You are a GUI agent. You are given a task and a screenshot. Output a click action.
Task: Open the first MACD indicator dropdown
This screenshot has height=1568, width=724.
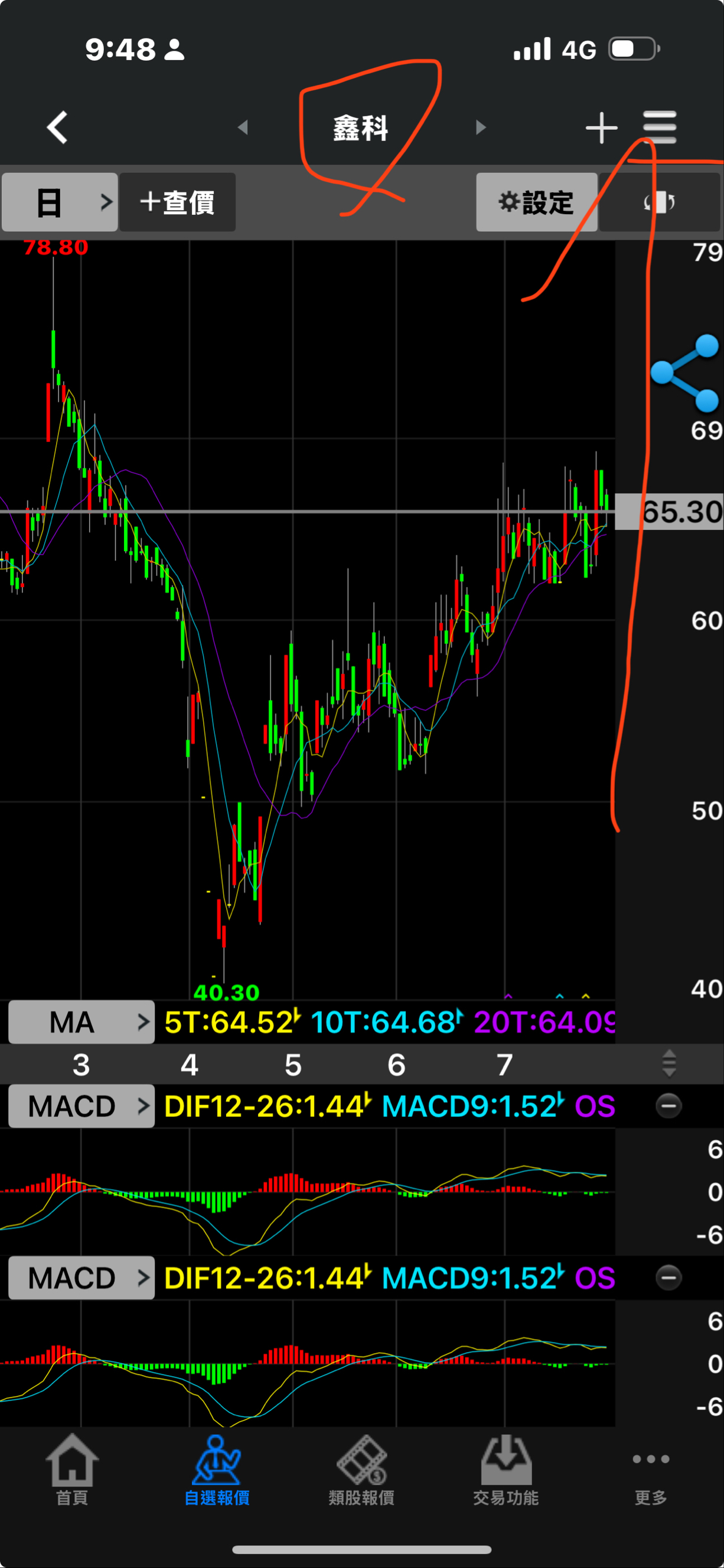[x=81, y=1106]
